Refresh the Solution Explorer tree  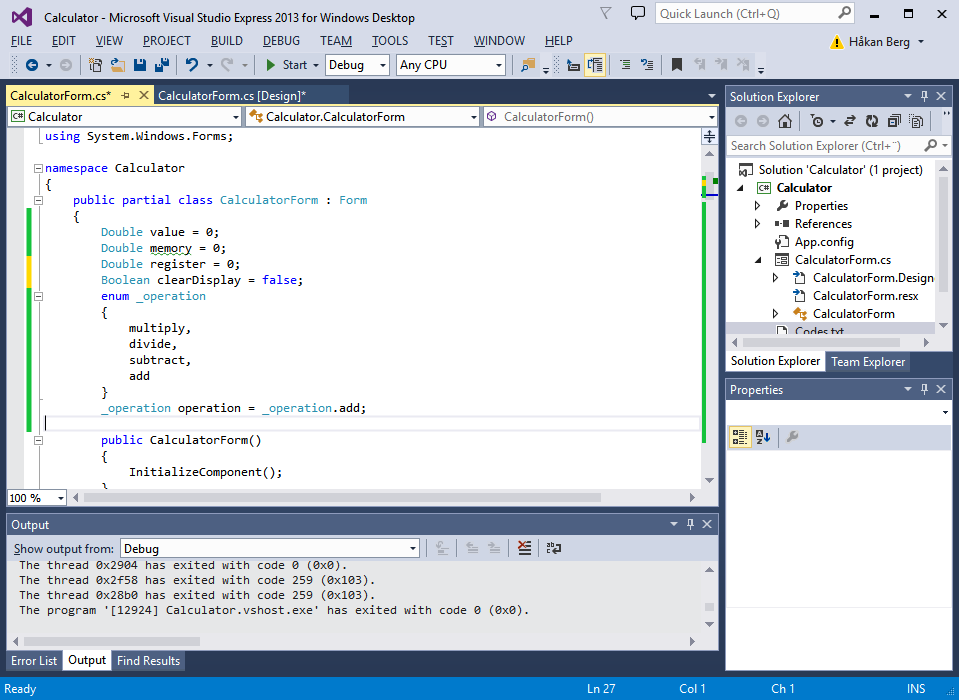pyautogui.click(x=872, y=121)
